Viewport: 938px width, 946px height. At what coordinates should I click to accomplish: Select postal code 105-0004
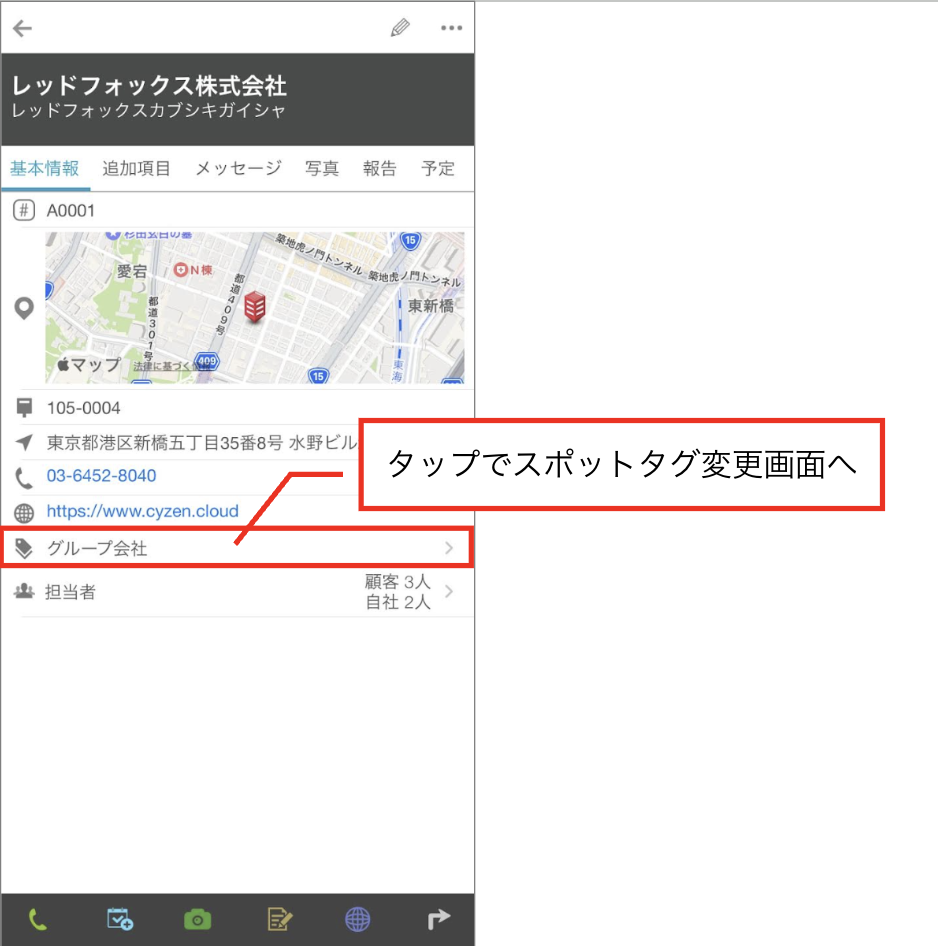tap(84, 408)
